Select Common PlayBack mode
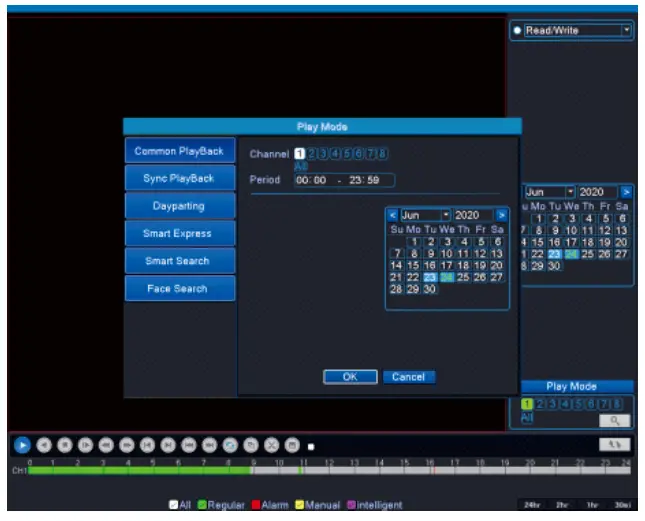The height and width of the screenshot is (521, 645). 180,151
